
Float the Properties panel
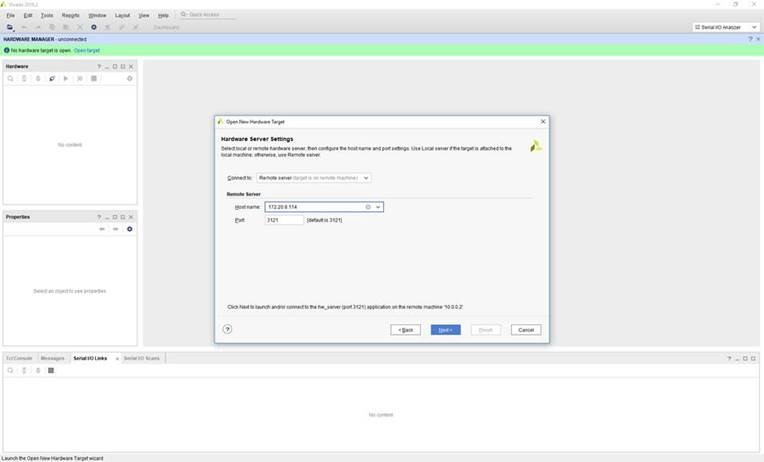(123, 217)
